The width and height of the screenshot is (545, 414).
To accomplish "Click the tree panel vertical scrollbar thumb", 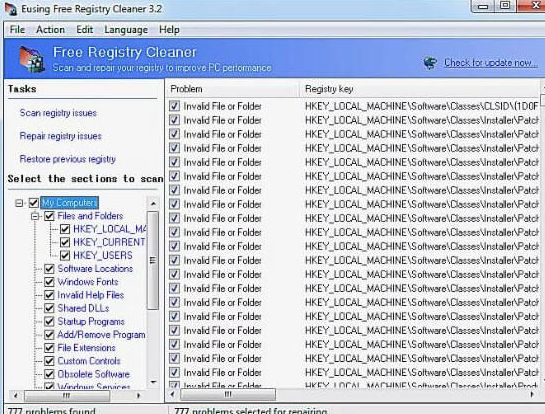I will pos(153,260).
